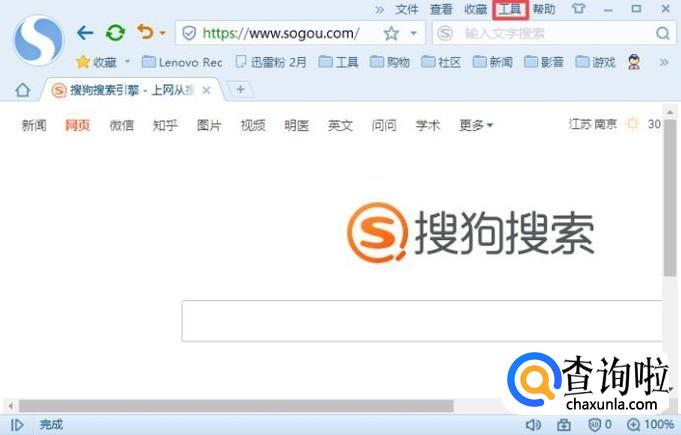Click the 江苏 南京 location text

[x=592, y=124]
